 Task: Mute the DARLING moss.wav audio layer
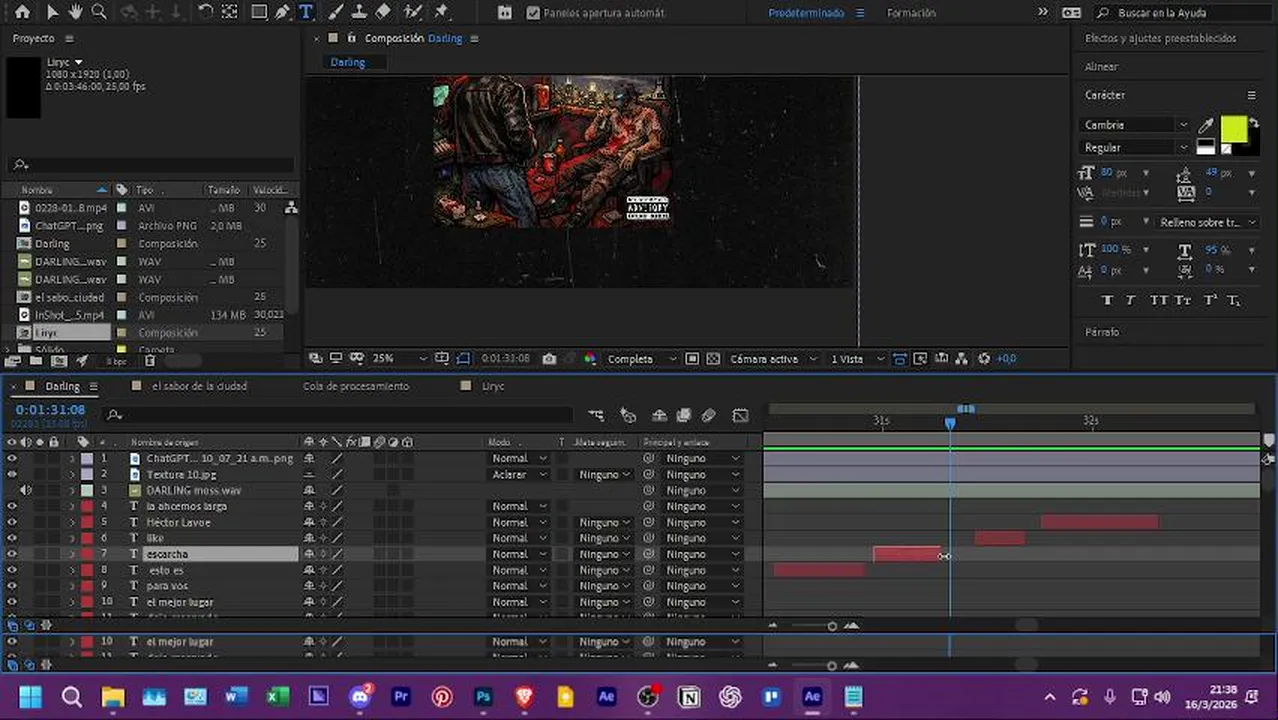point(26,490)
